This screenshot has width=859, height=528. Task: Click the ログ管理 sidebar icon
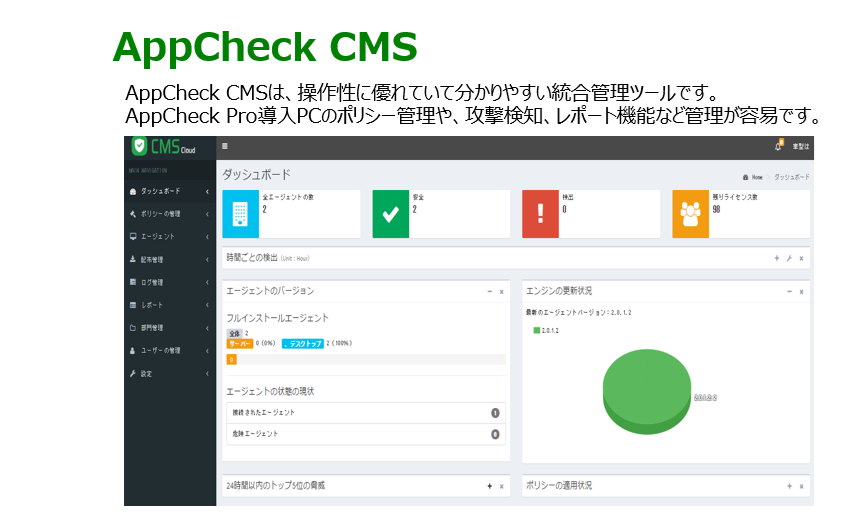tap(133, 282)
